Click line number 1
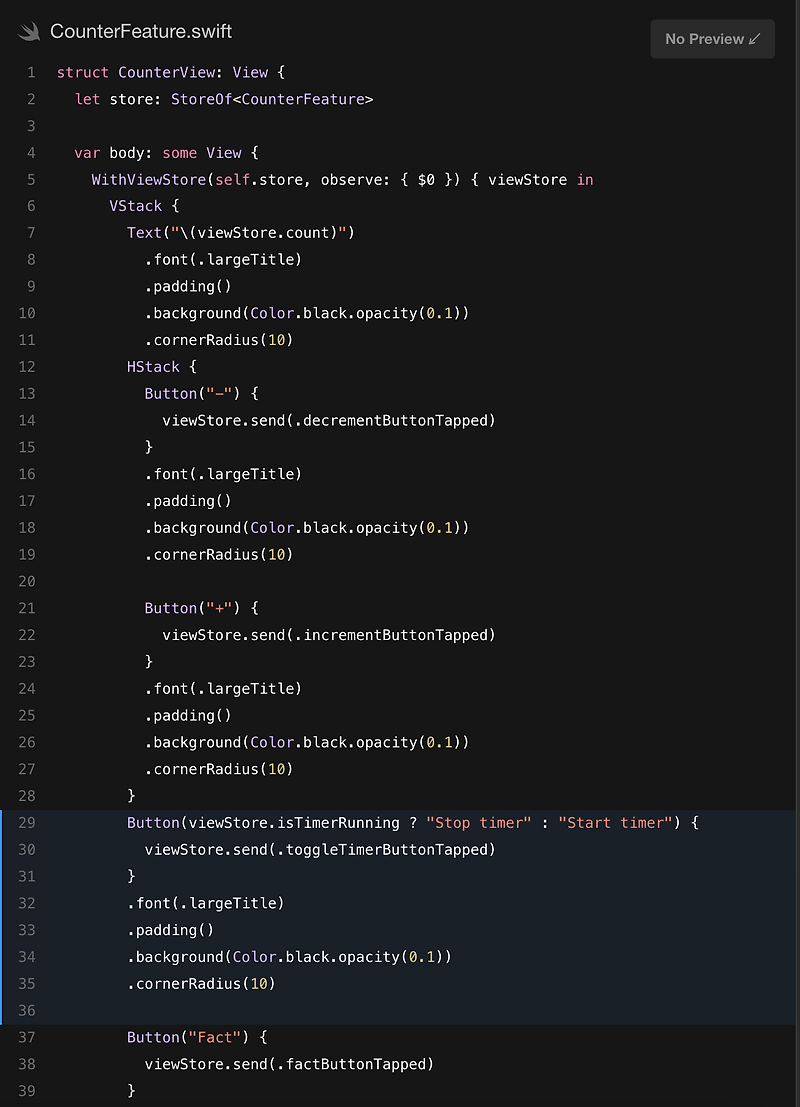This screenshot has height=1107, width=800. click(31, 72)
